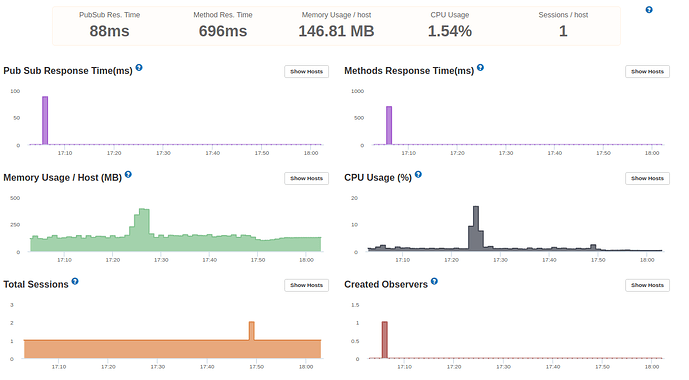689x380 pixels.
Task: Show hosts for Methods Response Time
Action: tap(647, 72)
